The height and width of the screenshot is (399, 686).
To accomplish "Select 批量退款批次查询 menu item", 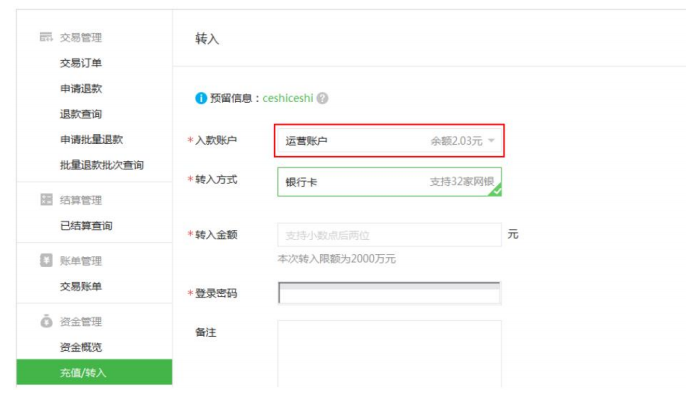I will (102, 165).
